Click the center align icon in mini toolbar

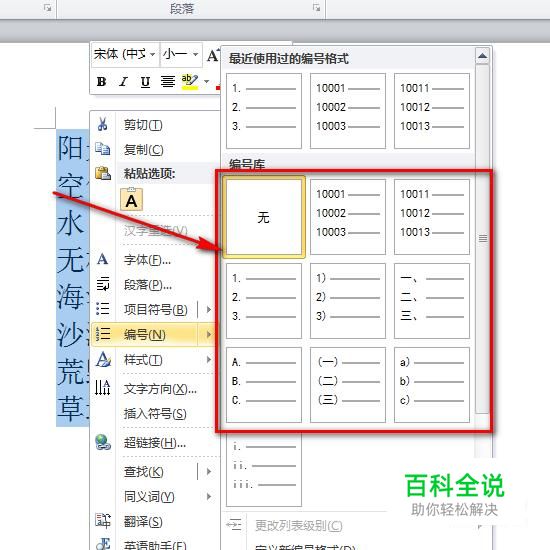pyautogui.click(x=168, y=81)
